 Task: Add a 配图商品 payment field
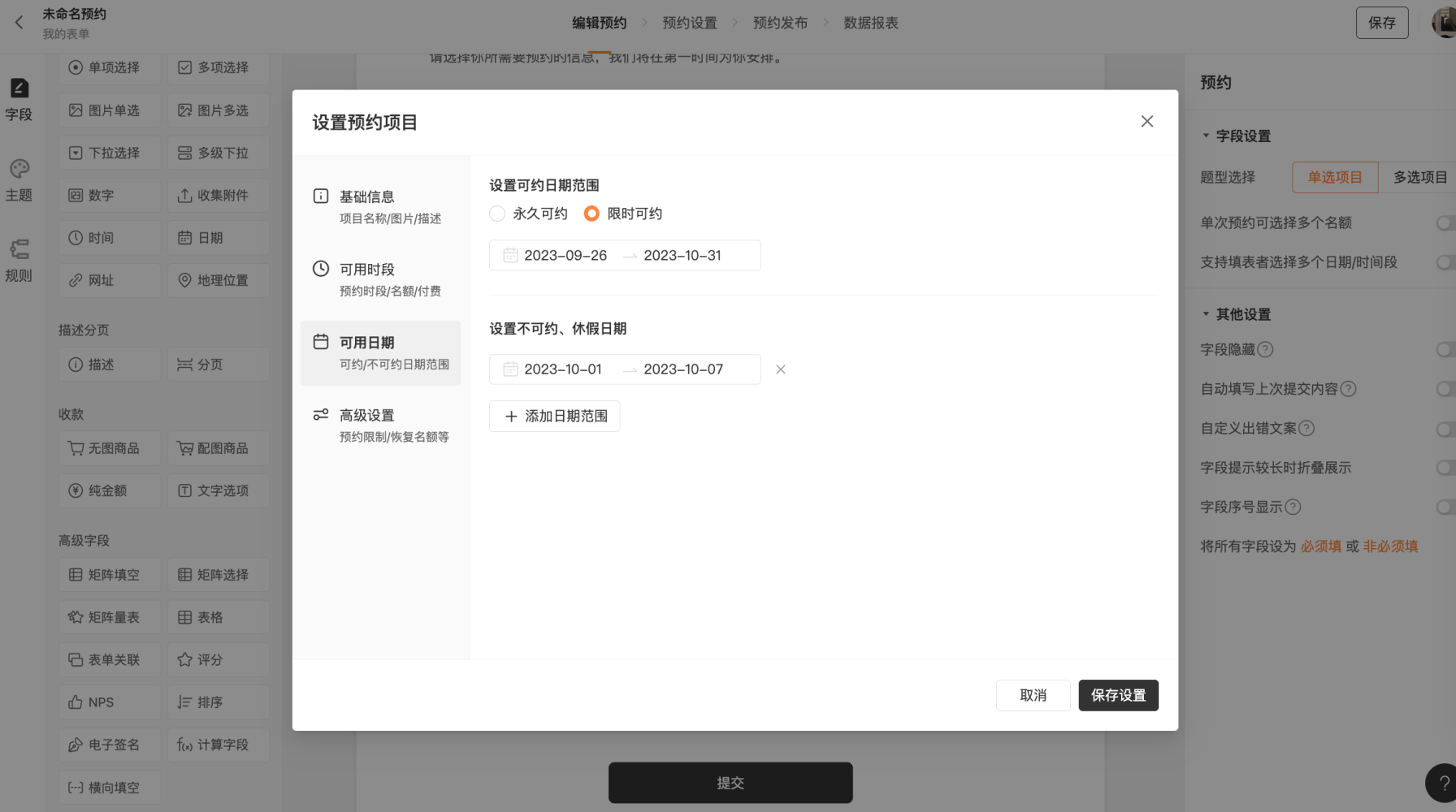[x=219, y=448]
